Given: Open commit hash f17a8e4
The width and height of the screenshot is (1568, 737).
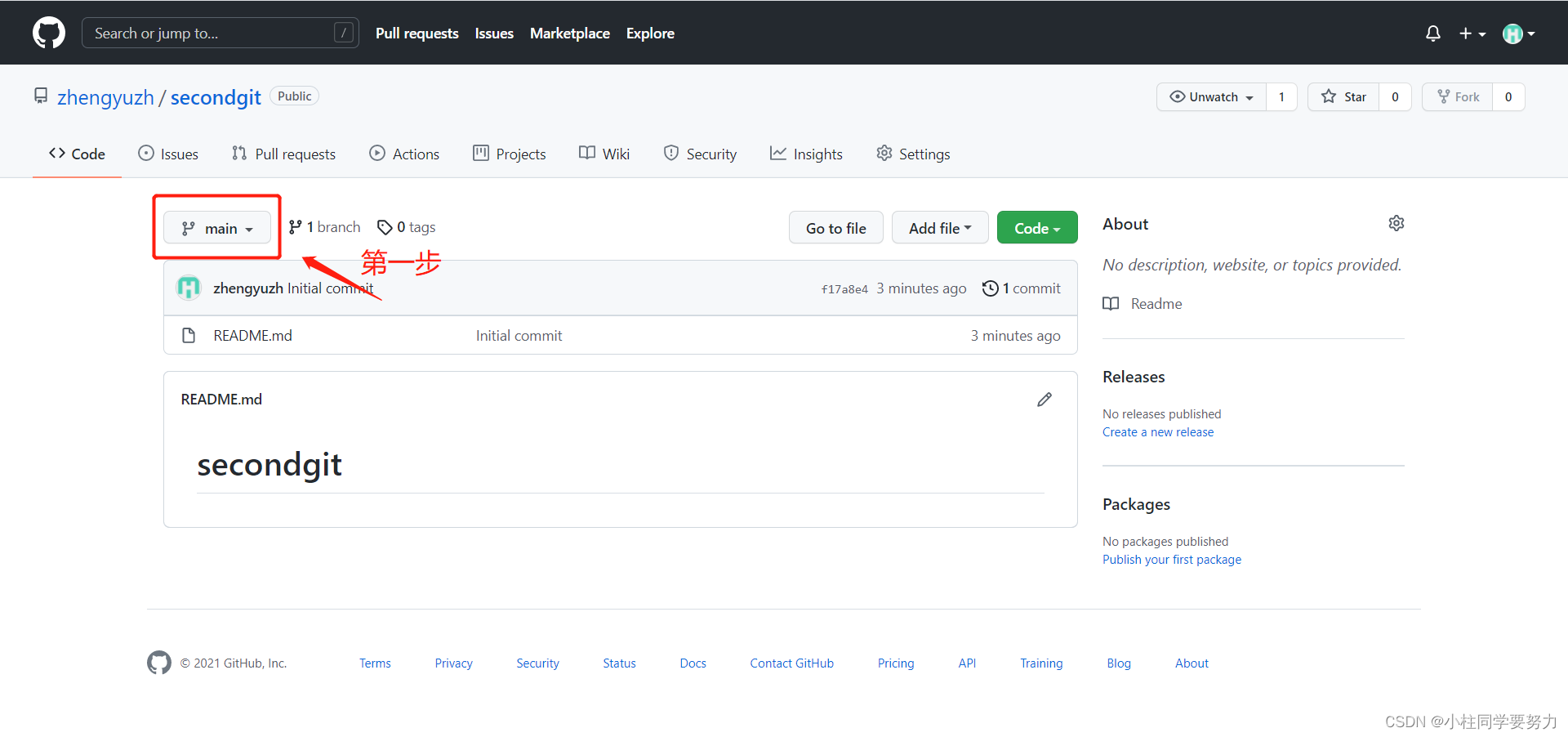Looking at the screenshot, I should [844, 289].
